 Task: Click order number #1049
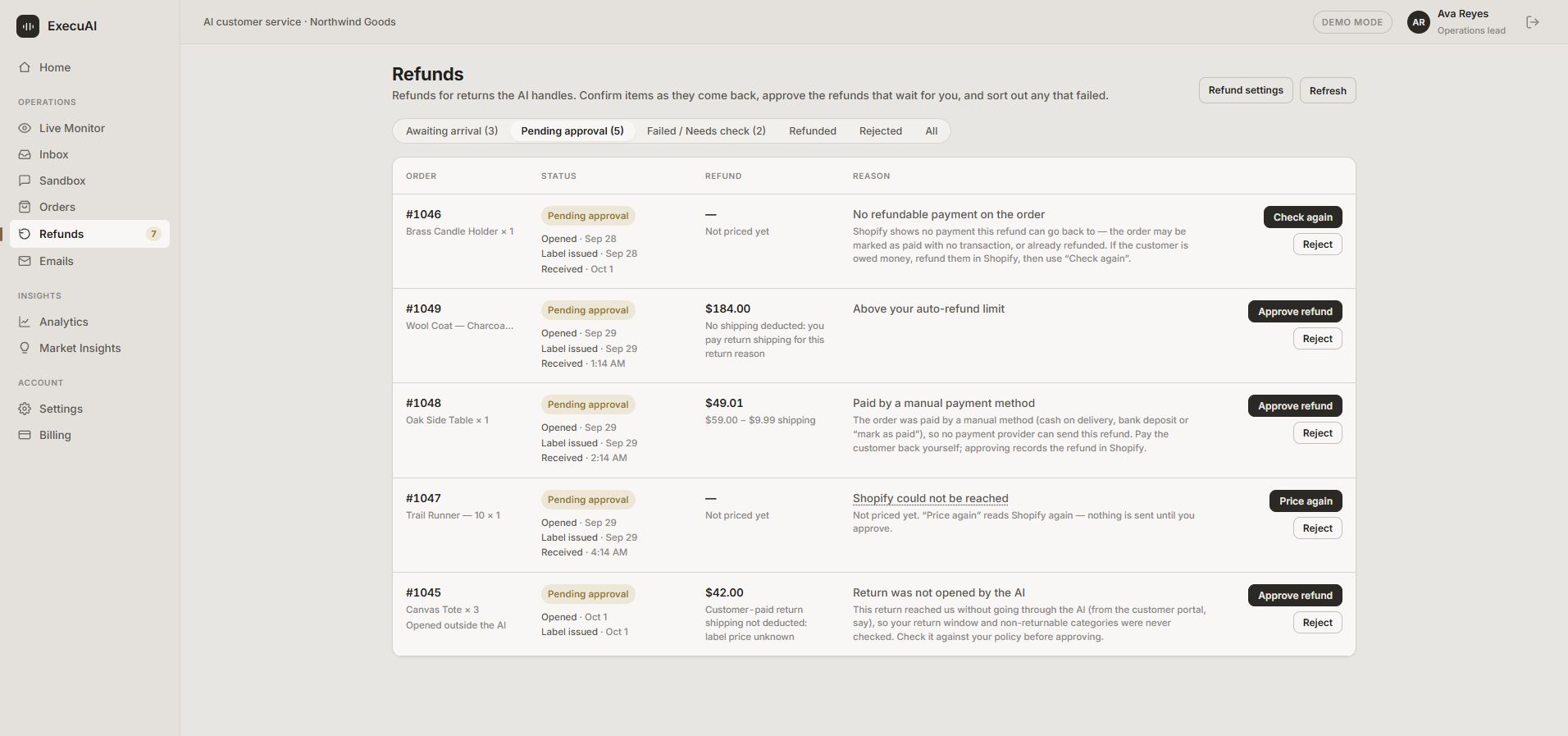423,309
